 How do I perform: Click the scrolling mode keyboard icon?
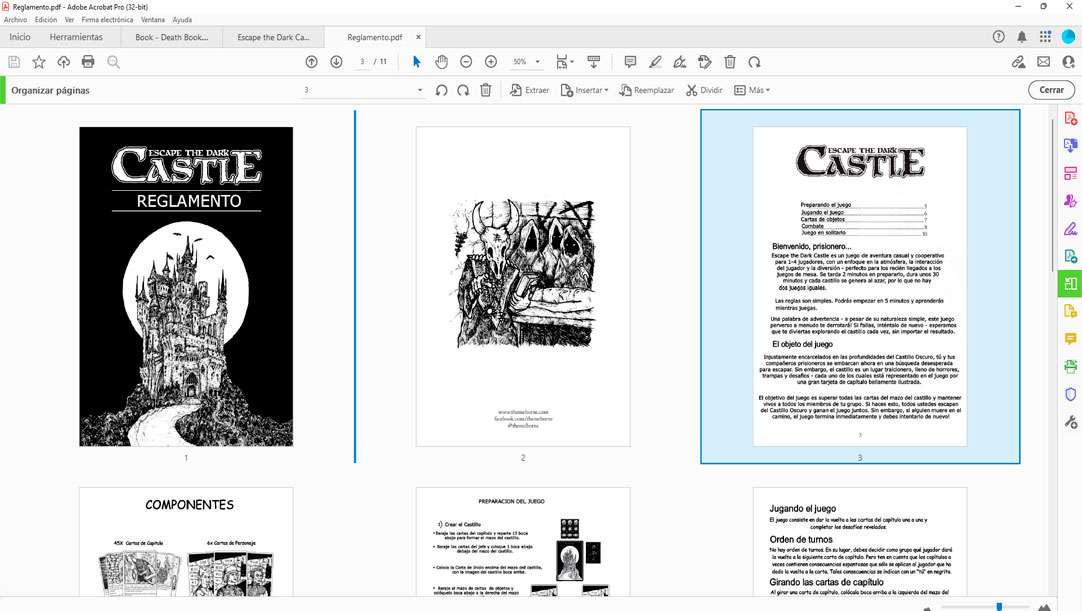click(x=593, y=62)
